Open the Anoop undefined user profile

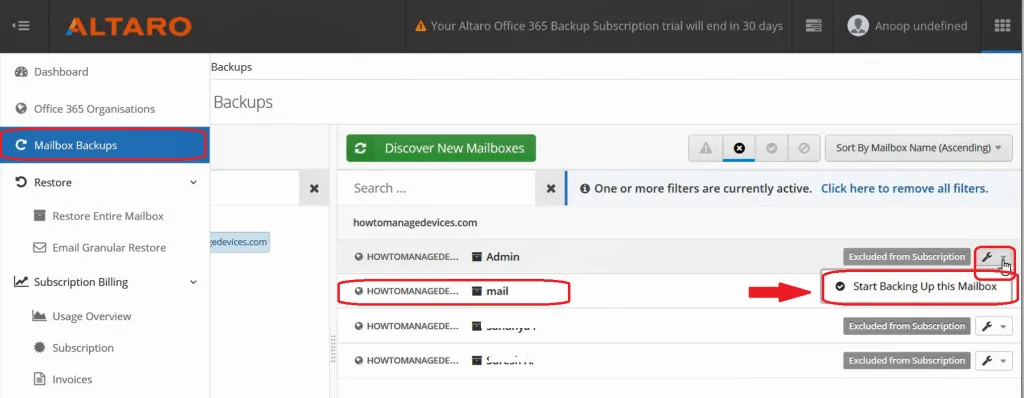pyautogui.click(x=907, y=26)
